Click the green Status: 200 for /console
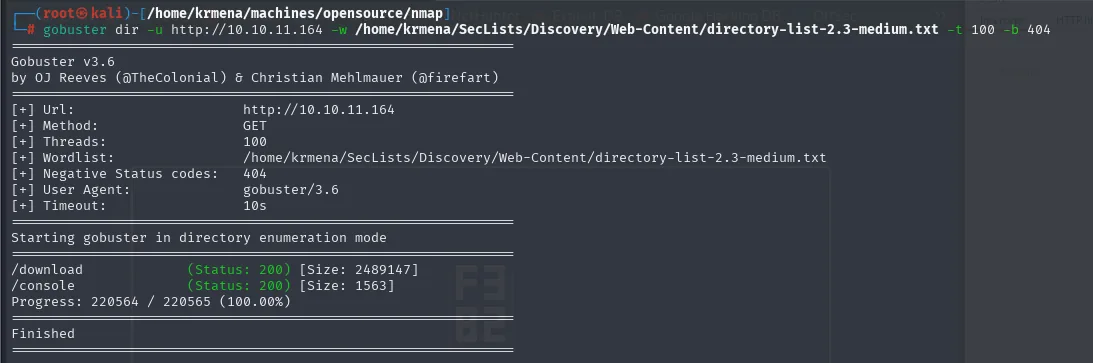This screenshot has width=1093, height=363. click(x=239, y=286)
